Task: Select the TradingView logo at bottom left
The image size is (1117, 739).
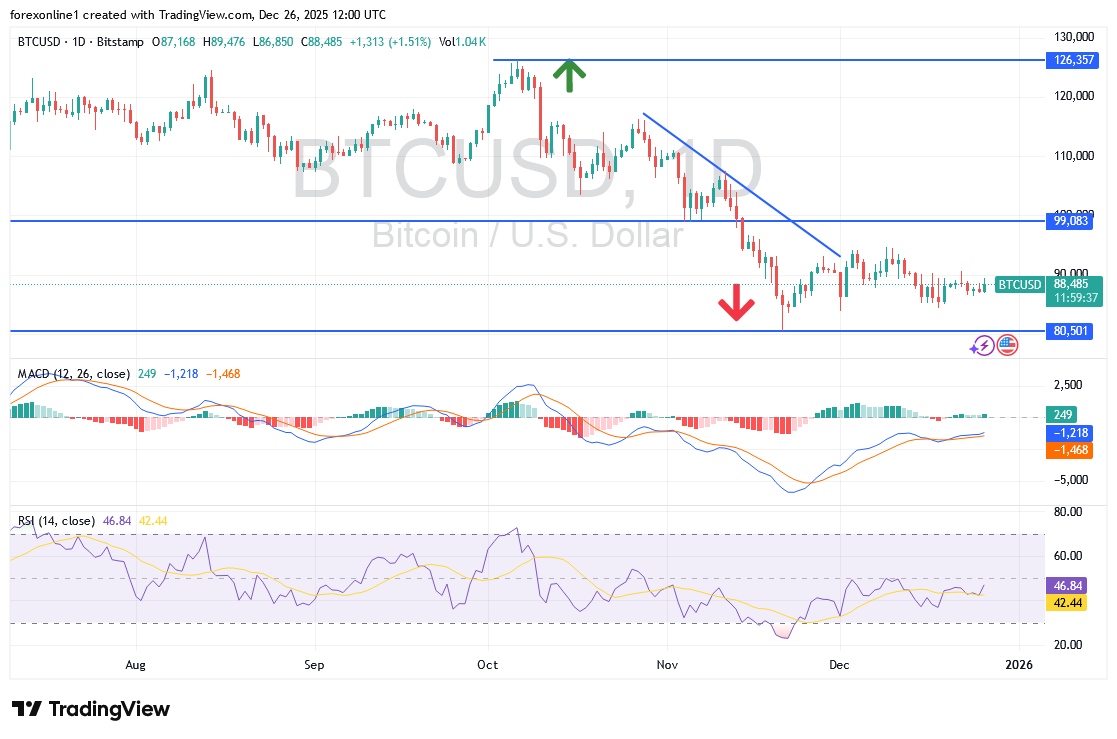Action: coord(90,709)
